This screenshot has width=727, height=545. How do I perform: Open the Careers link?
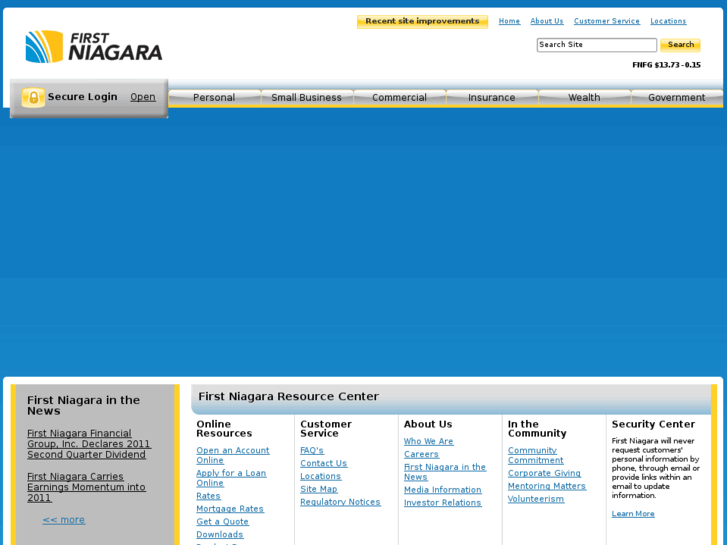[x=421, y=455]
